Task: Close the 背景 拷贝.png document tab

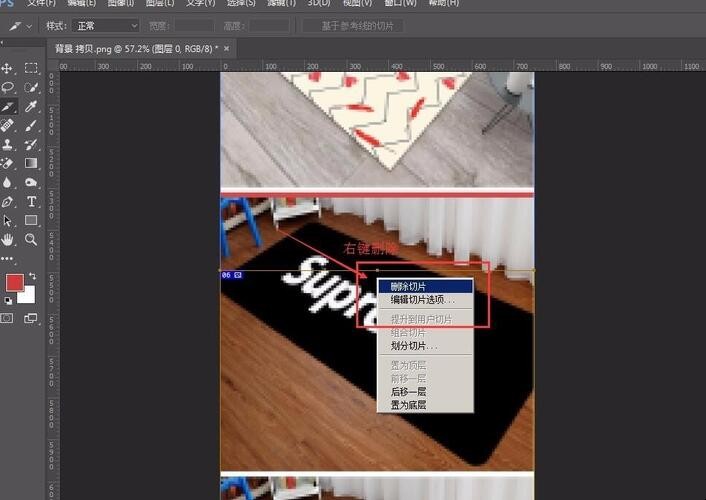Action: click(x=226, y=48)
